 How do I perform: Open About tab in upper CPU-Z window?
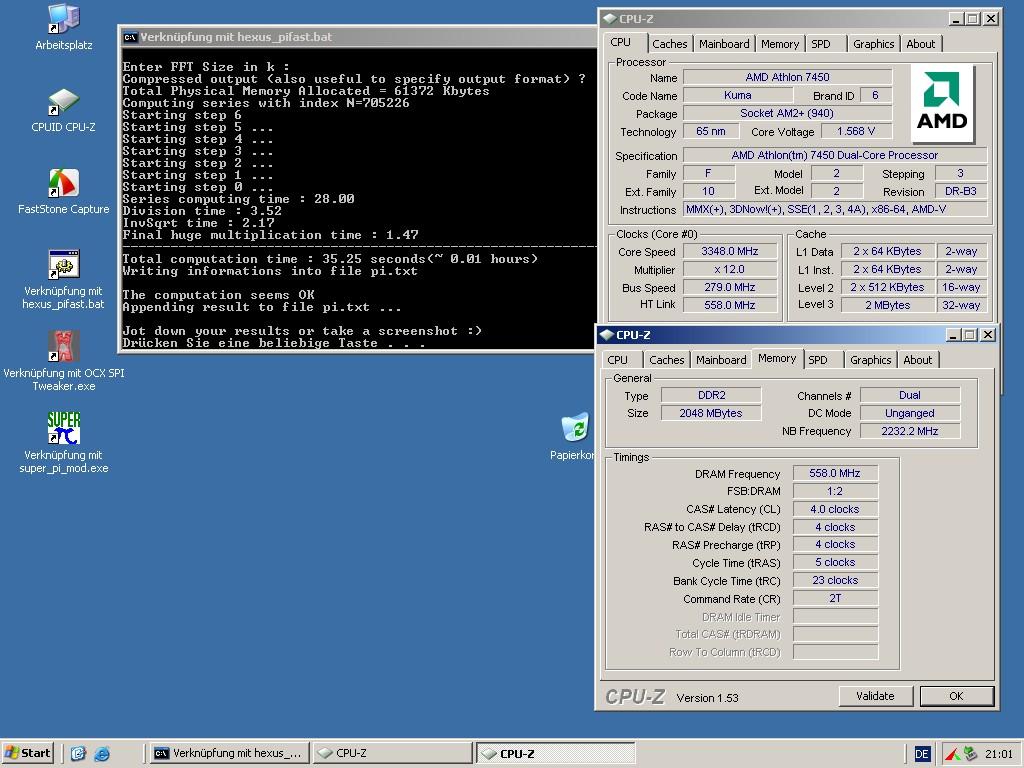[x=921, y=44]
